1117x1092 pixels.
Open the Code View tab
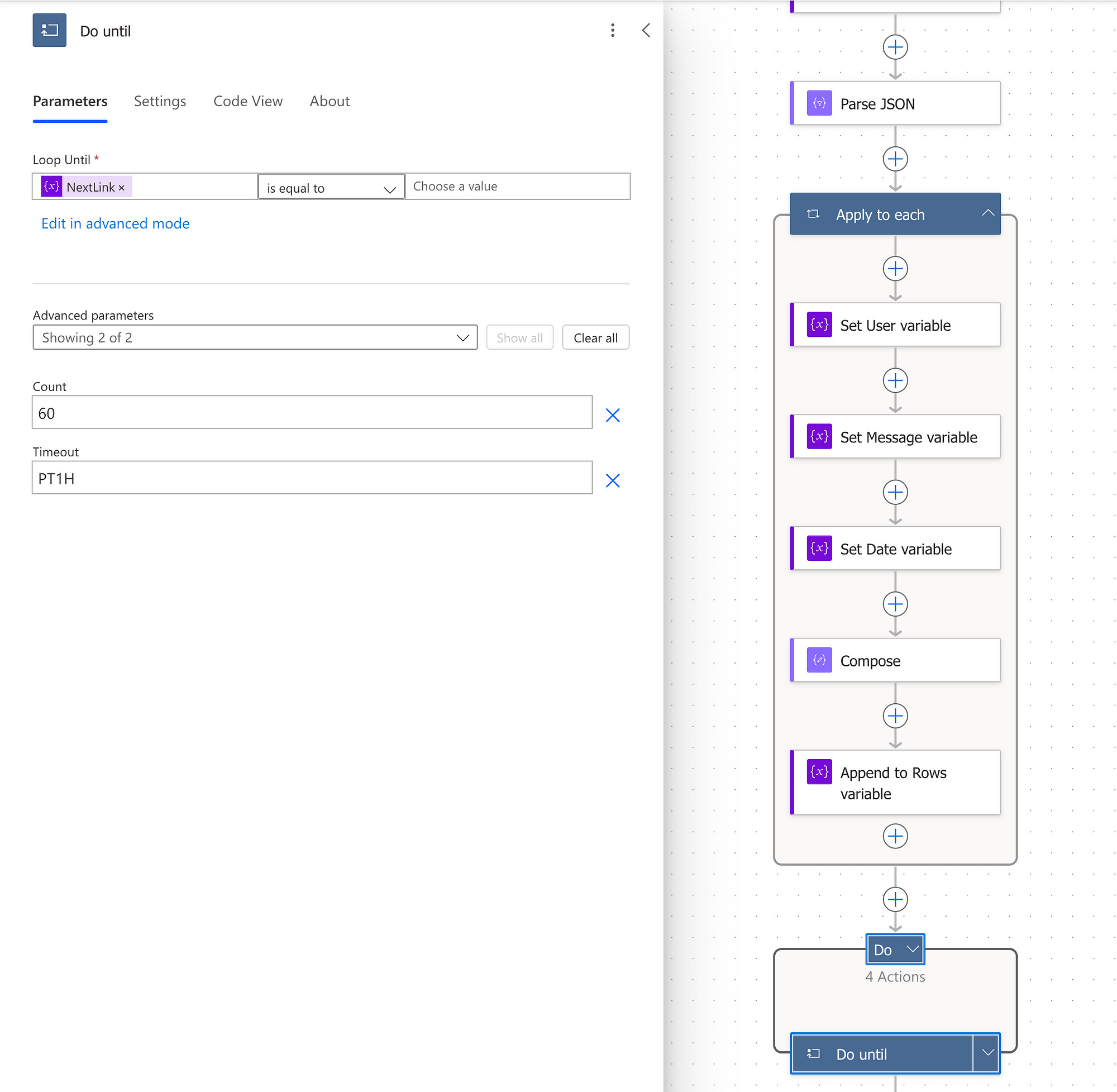pyautogui.click(x=248, y=102)
